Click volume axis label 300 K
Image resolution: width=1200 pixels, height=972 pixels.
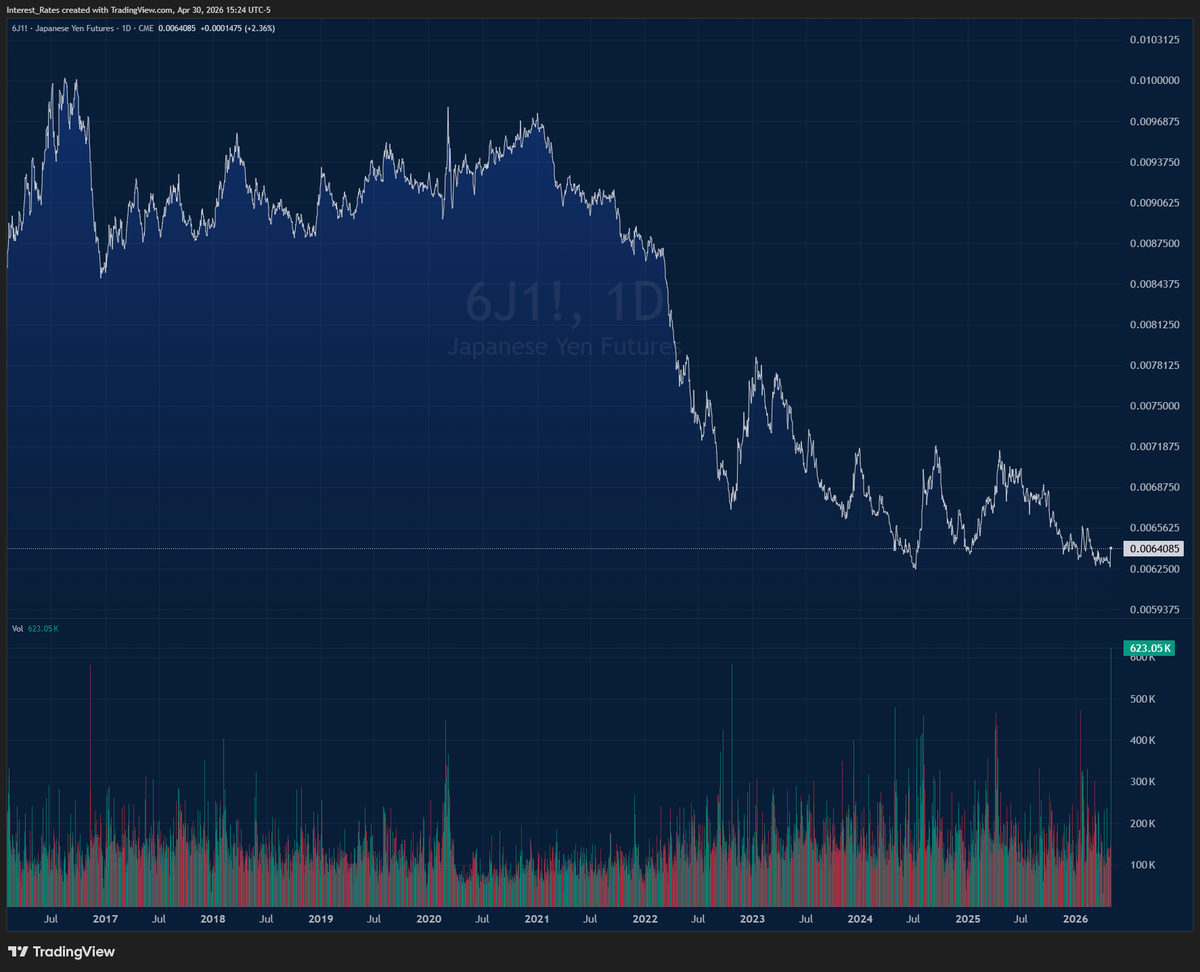(1142, 782)
